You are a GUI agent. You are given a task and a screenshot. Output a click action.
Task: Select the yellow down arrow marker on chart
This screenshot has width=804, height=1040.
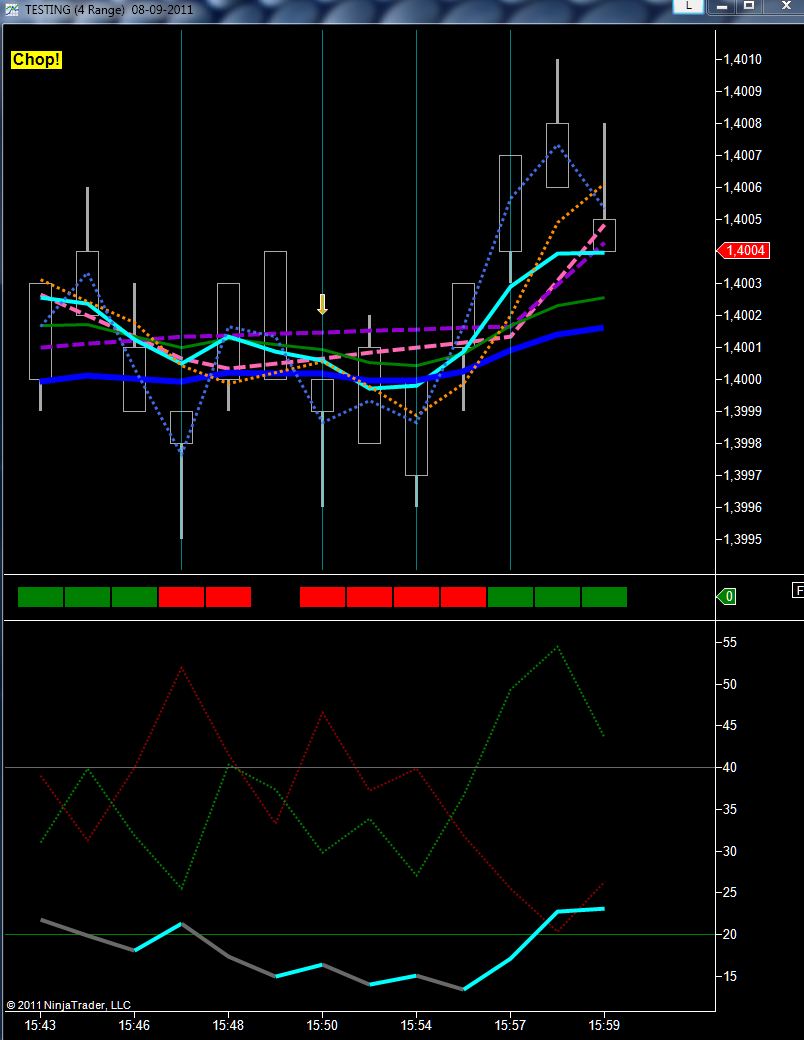pyautogui.click(x=322, y=304)
